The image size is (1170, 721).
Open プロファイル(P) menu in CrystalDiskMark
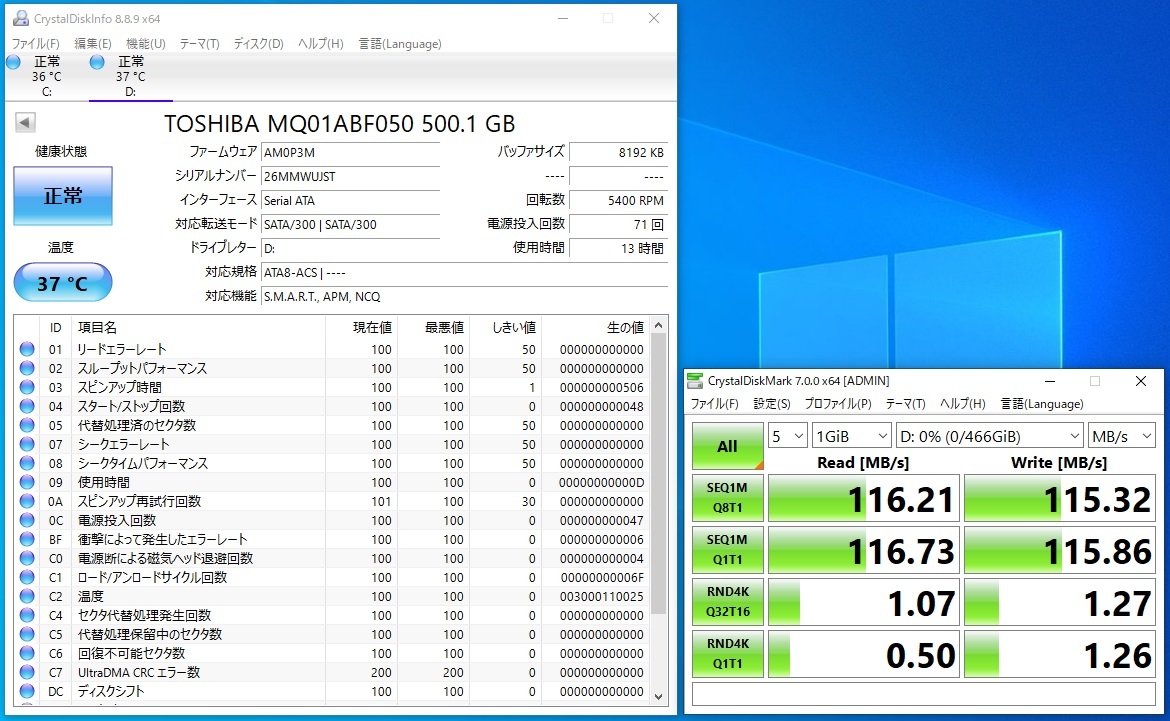tap(837, 404)
